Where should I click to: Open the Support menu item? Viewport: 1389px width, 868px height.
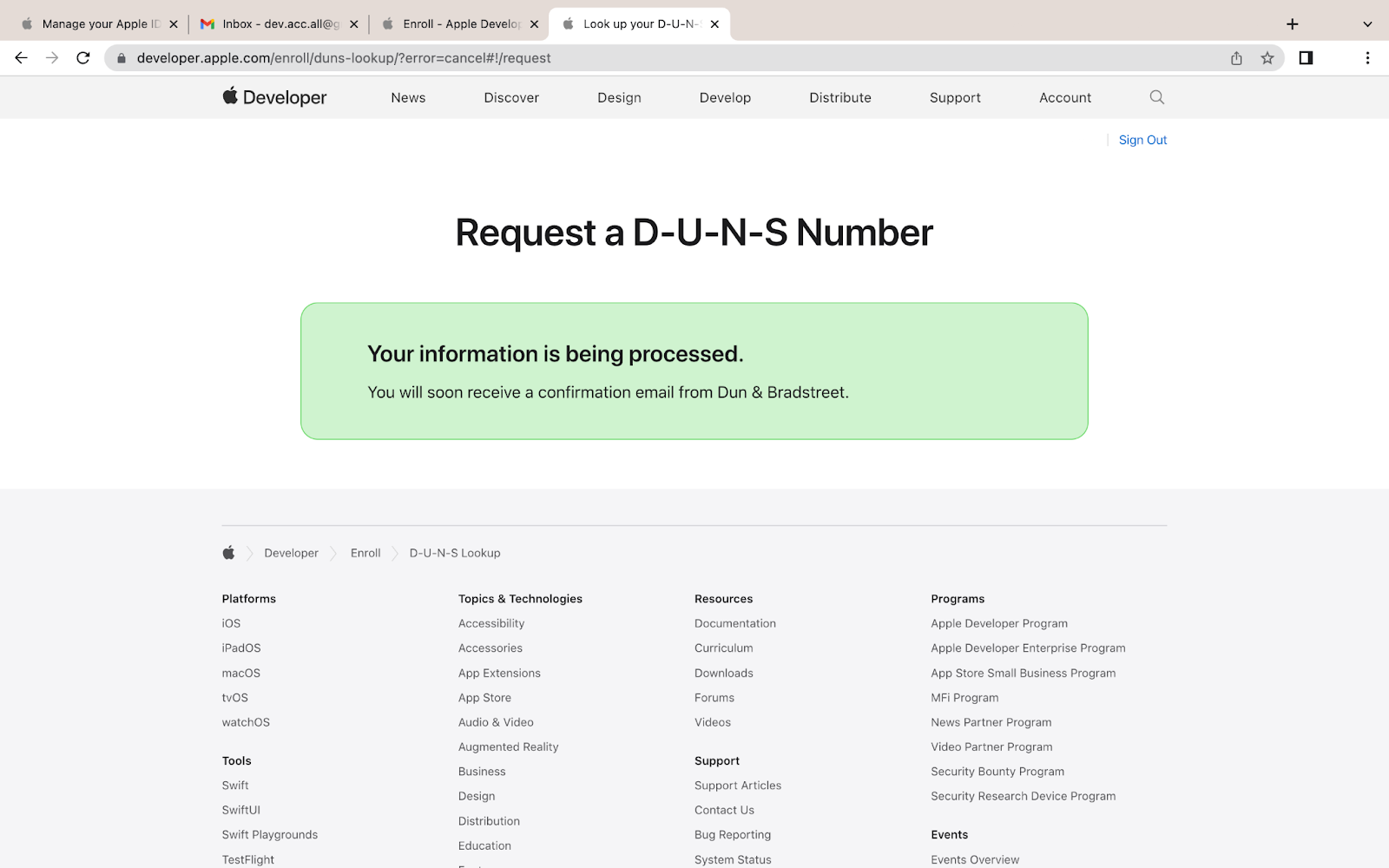[955, 98]
